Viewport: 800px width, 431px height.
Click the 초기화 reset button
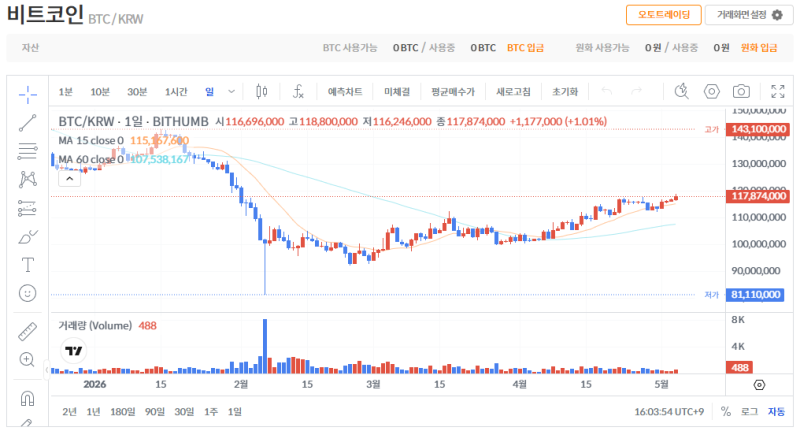565,92
